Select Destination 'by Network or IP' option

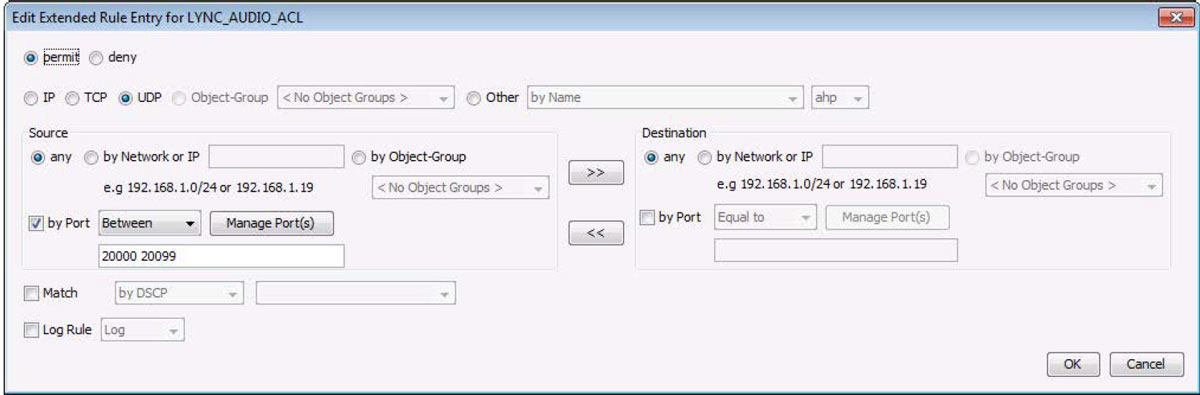705,156
